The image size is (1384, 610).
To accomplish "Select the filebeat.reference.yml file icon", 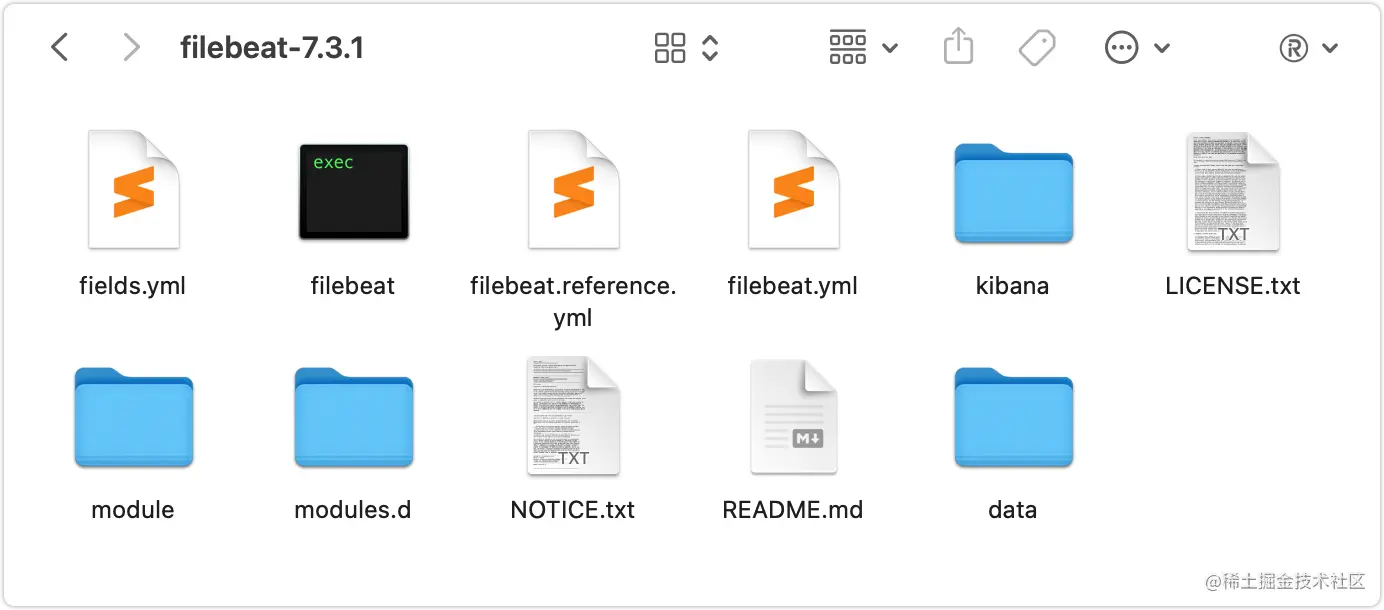I will [574, 189].
